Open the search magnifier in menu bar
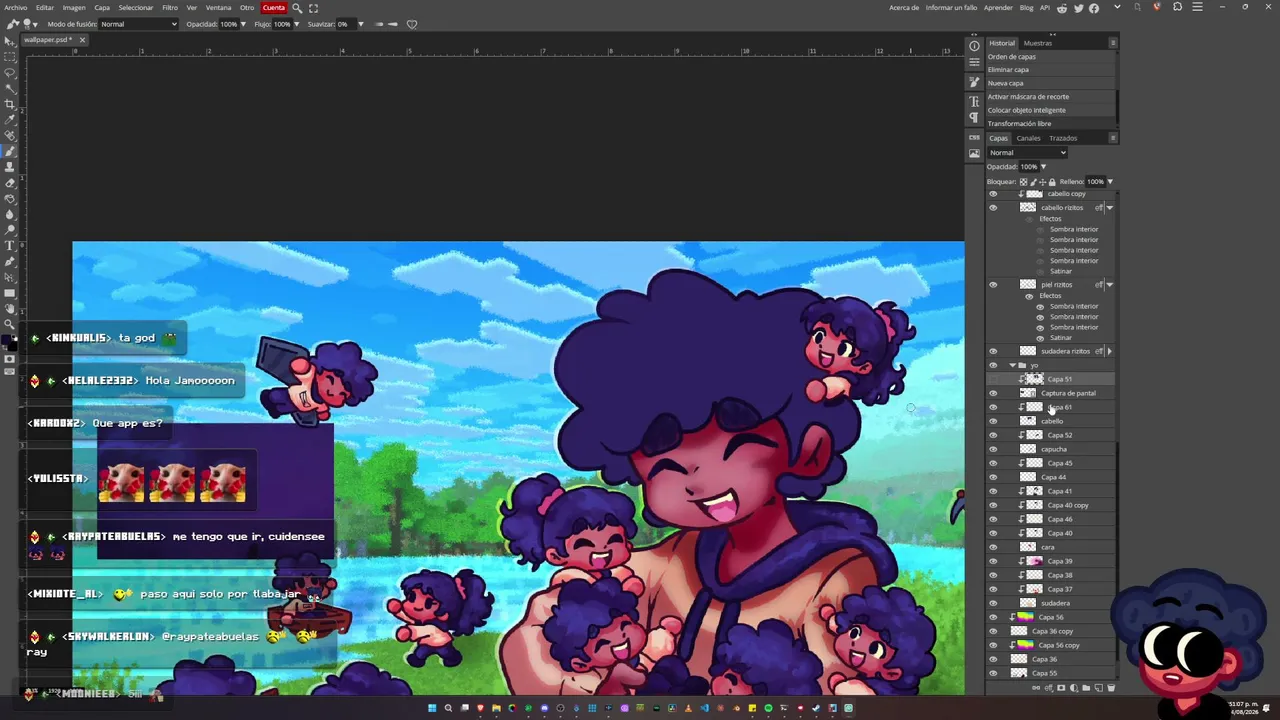This screenshot has width=1280, height=720. click(x=297, y=8)
